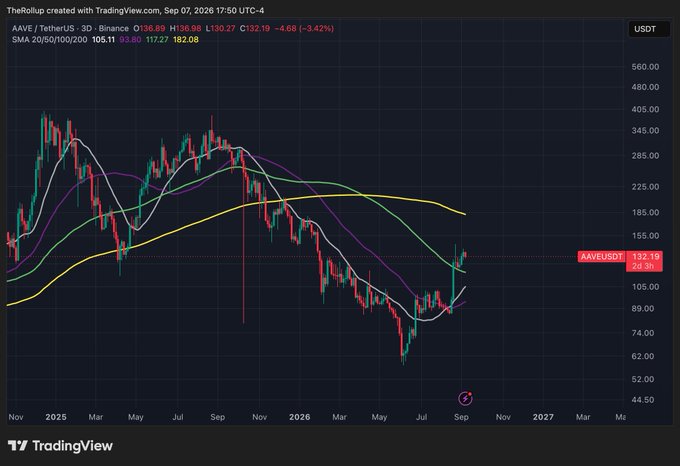
Task: Click the 185.00 price axis label
Action: pos(645,212)
